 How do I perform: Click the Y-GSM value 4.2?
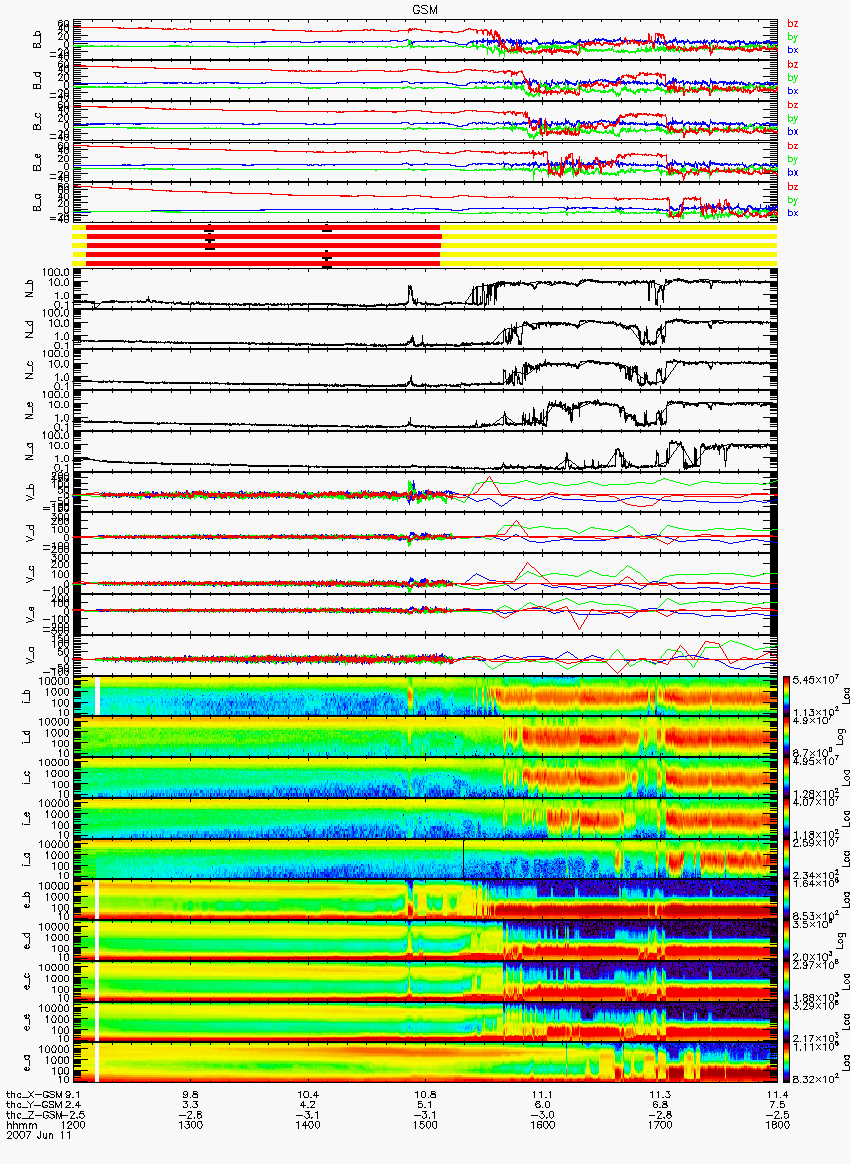(308, 1104)
